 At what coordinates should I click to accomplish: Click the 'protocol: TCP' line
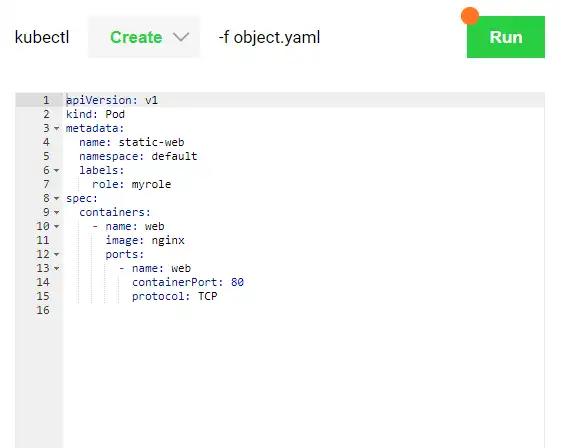pyautogui.click(x=175, y=296)
